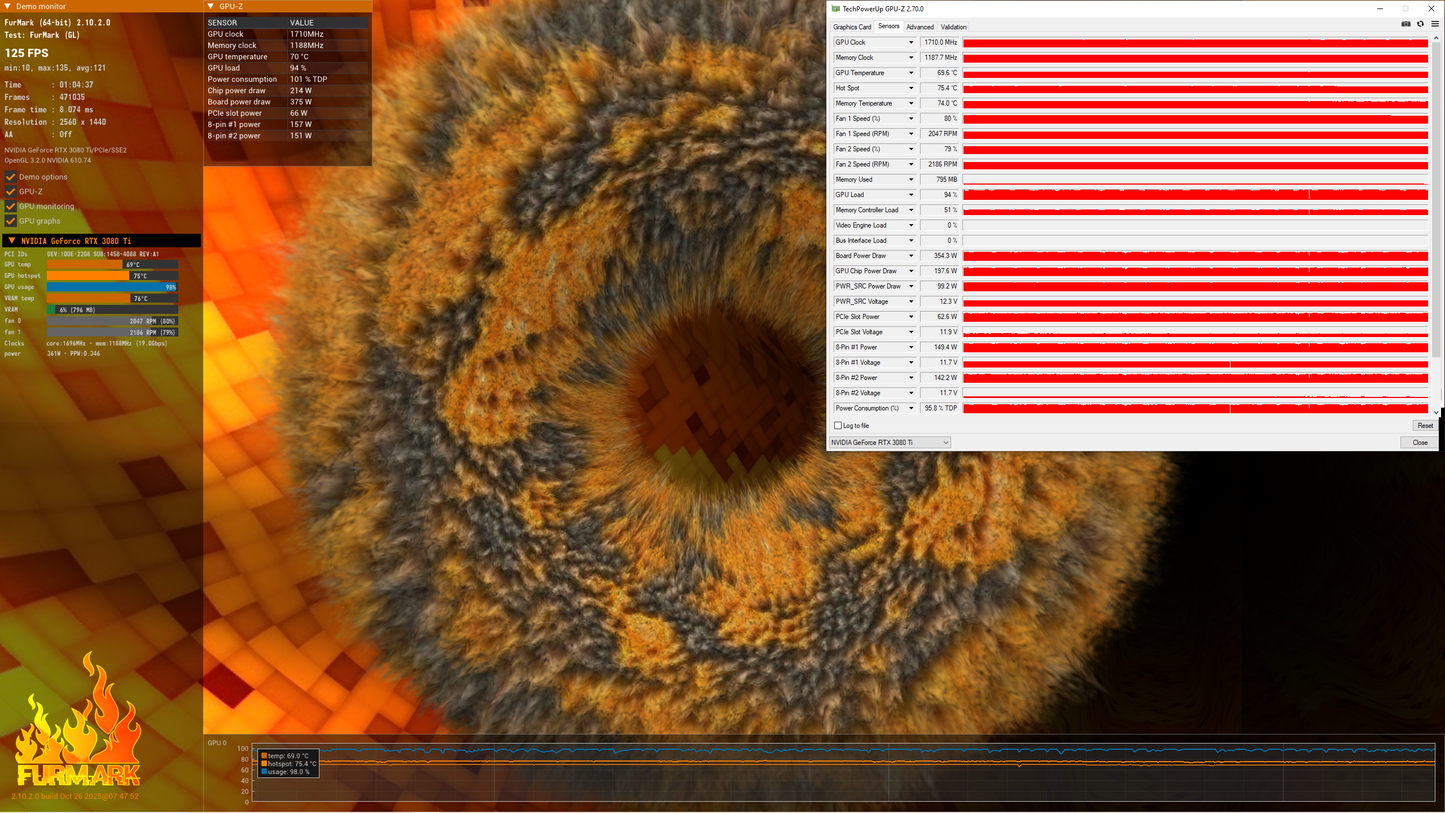
Task: Open the Advanced tab in GPU-Z
Action: click(920, 27)
